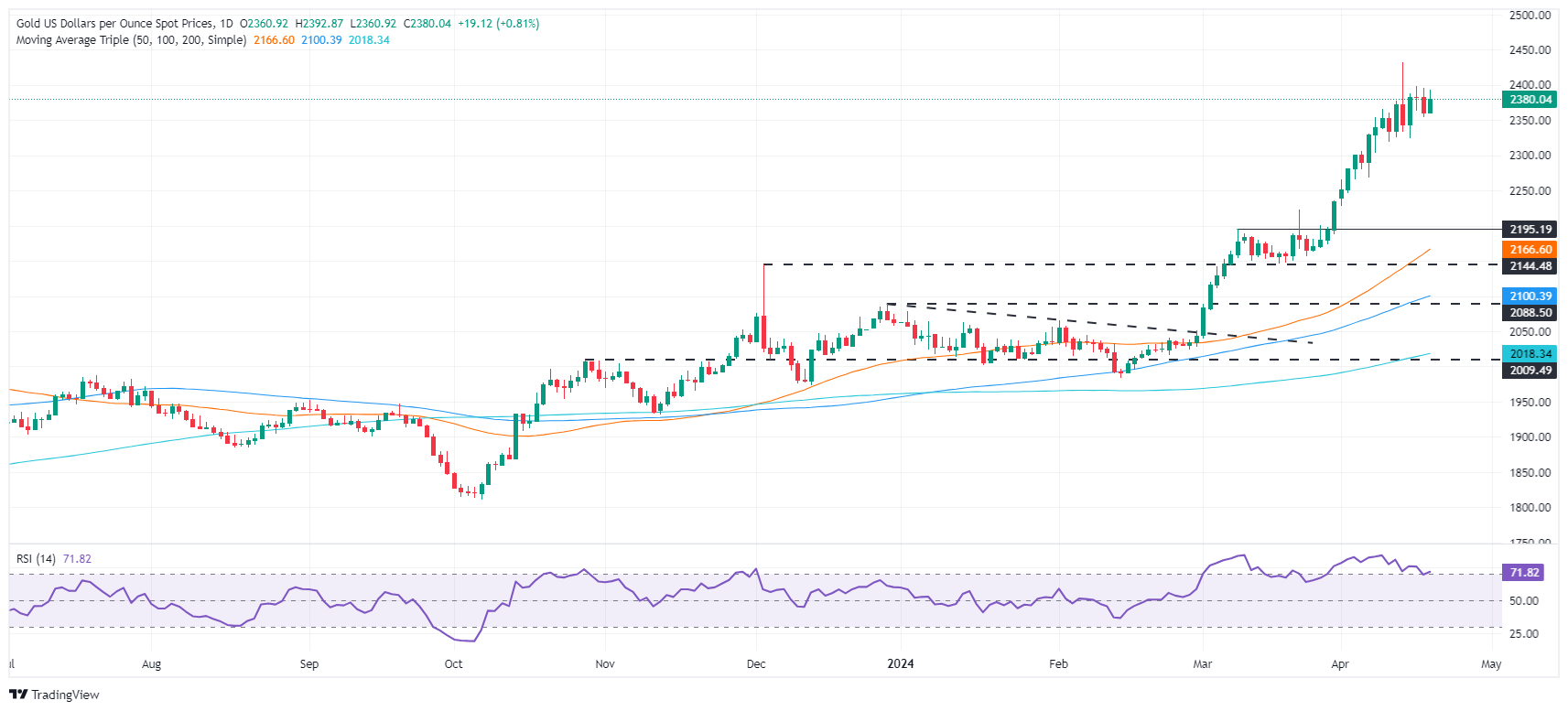Screen dimensions: 1568x711
Task: Click the orange 2166.60 value in the legend
Action: pyautogui.click(x=274, y=40)
